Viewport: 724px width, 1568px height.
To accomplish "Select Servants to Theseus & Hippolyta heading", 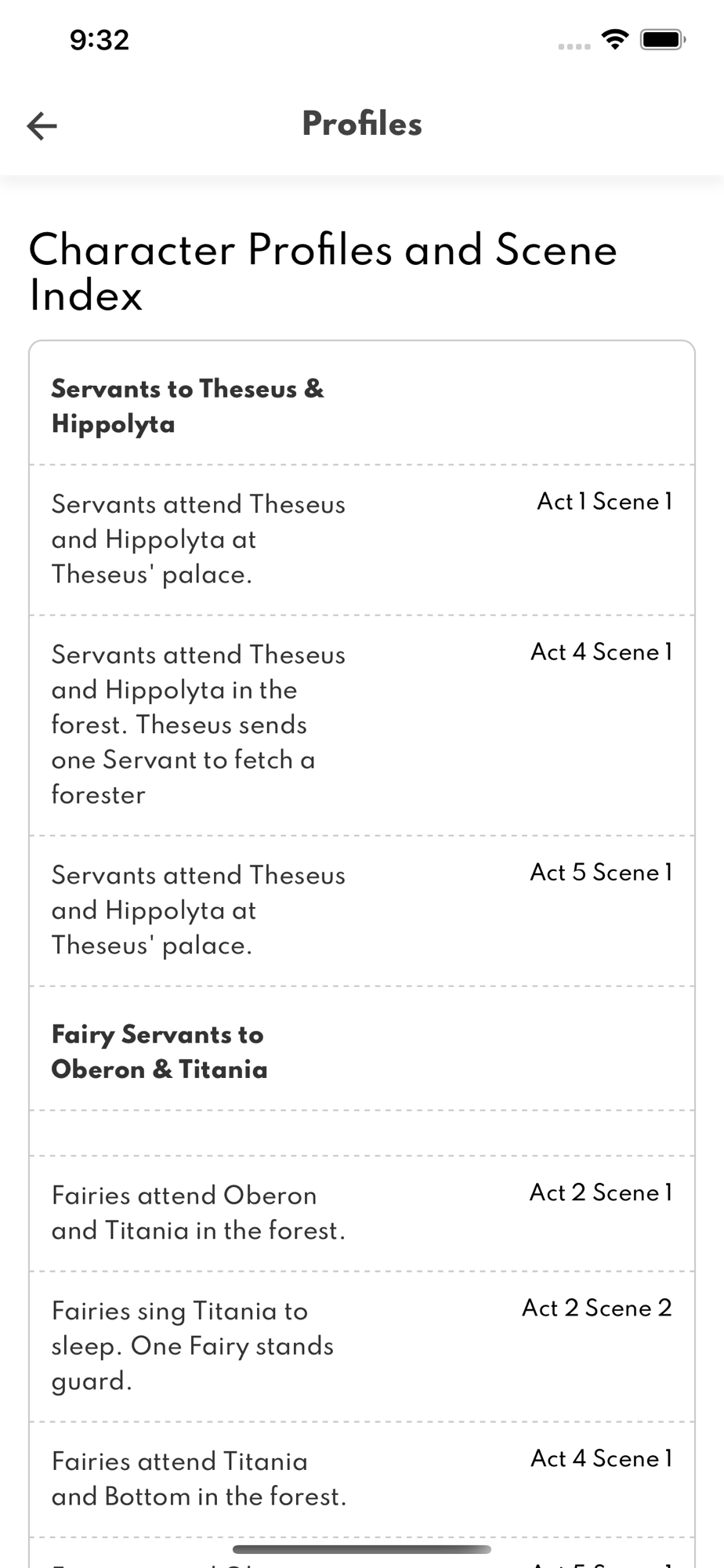I will pyautogui.click(x=188, y=406).
